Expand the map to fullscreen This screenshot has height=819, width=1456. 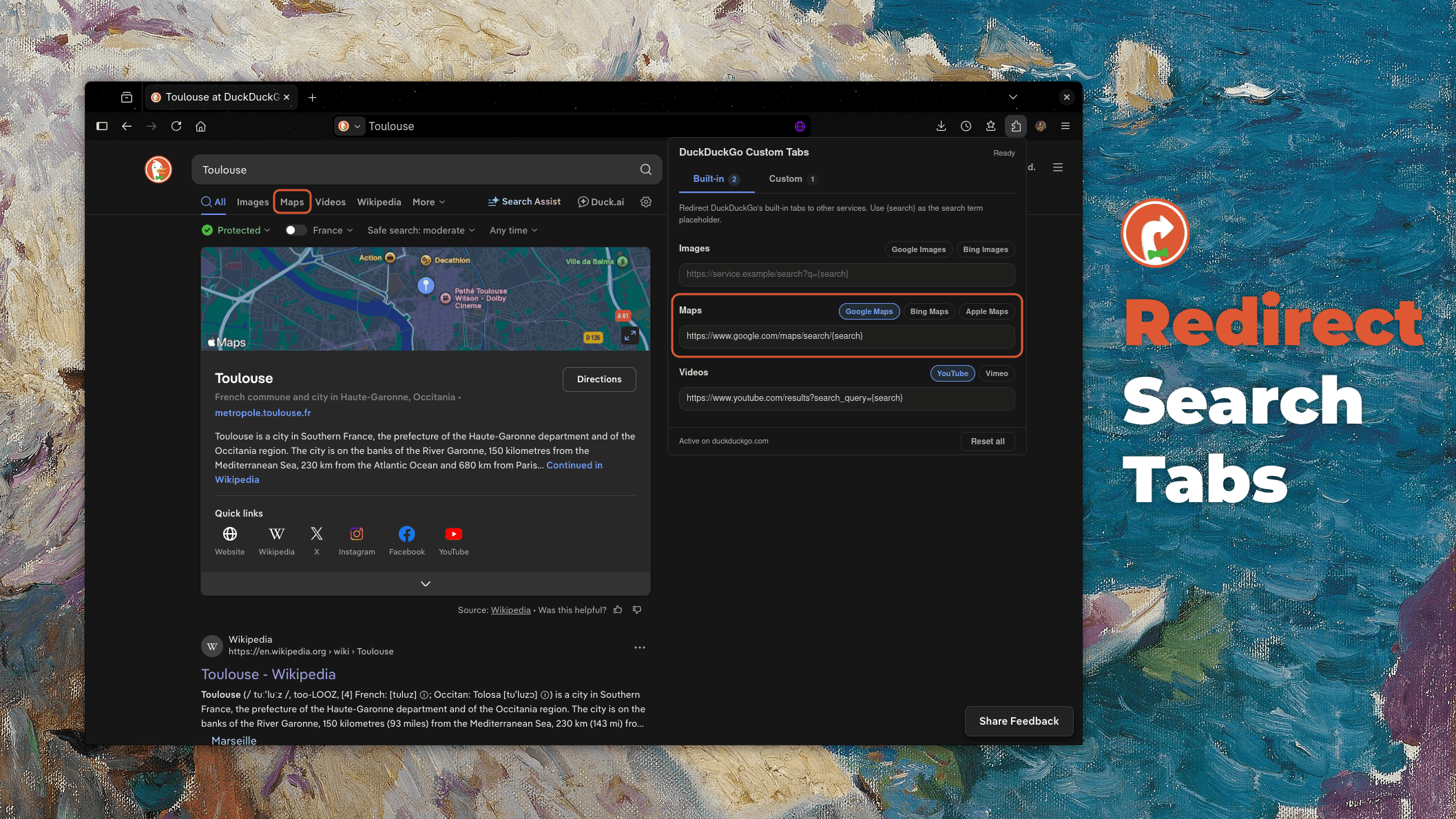(x=630, y=335)
